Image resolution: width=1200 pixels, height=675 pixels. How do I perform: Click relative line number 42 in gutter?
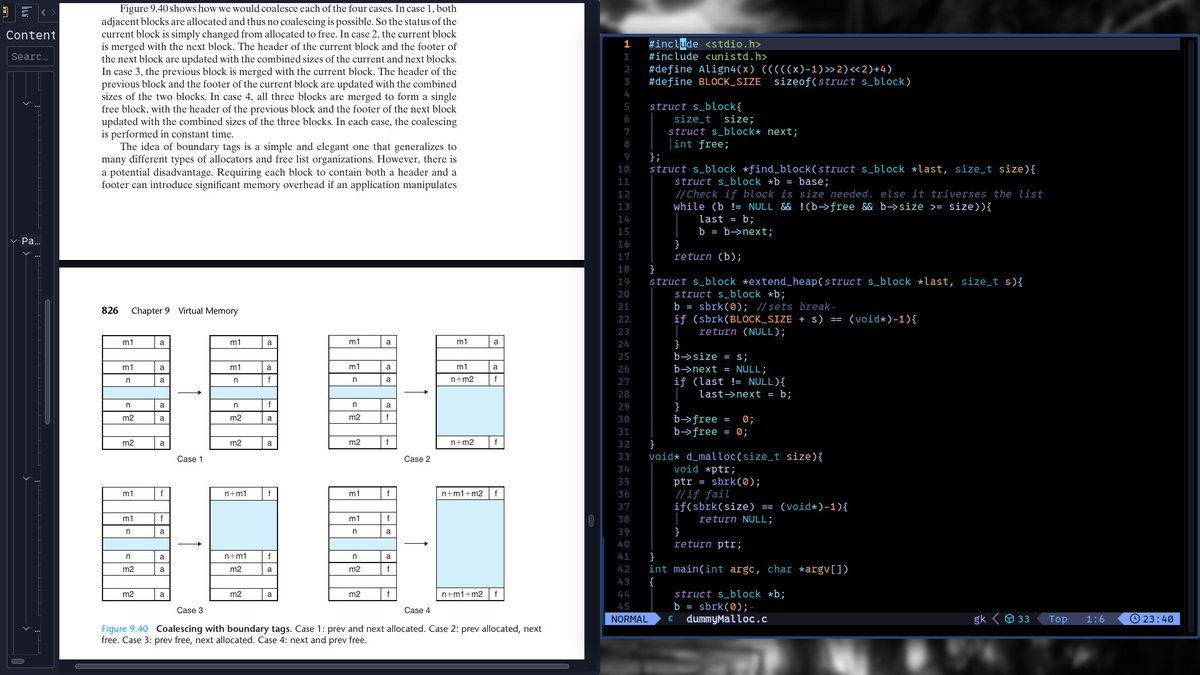point(625,570)
